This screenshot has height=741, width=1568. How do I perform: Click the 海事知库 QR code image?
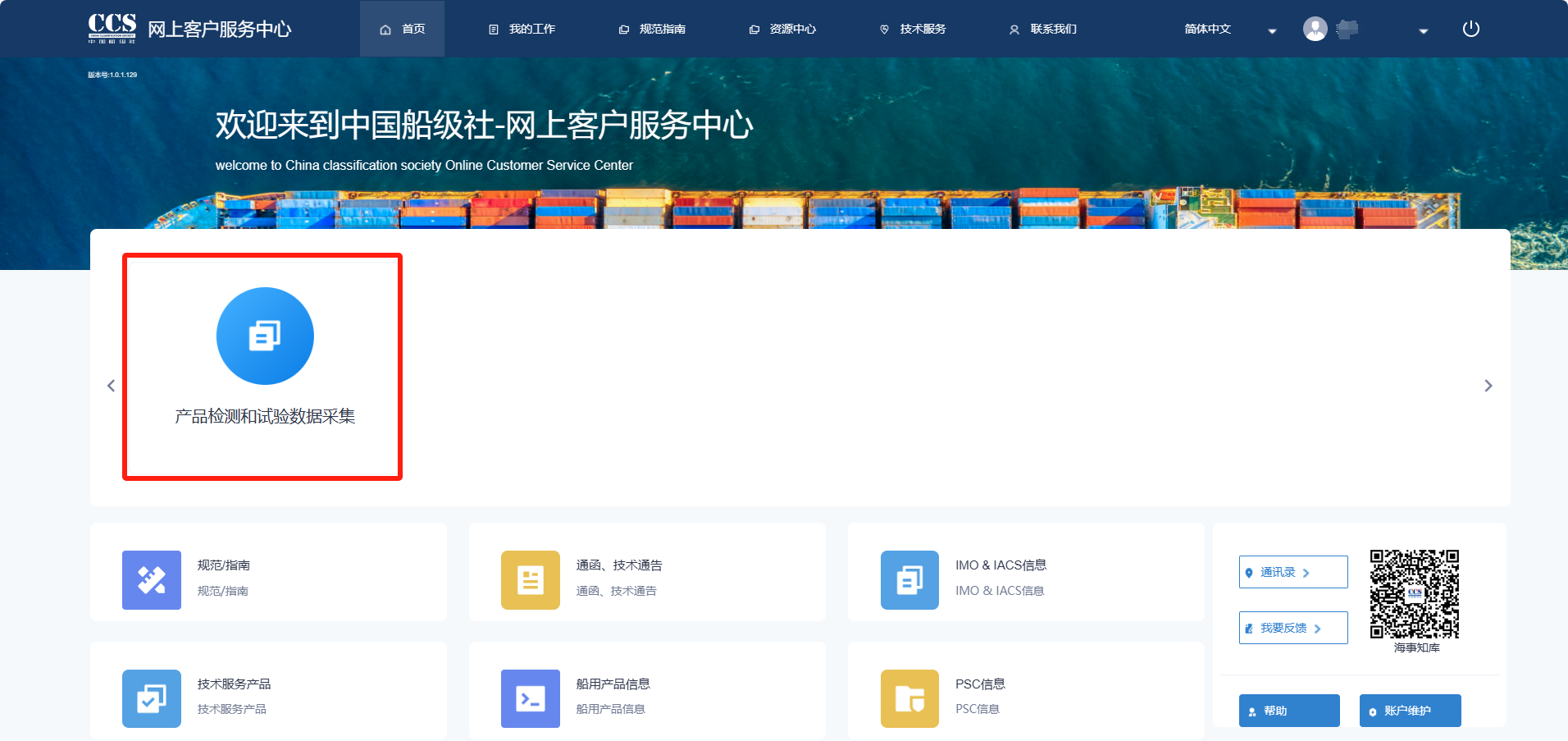click(x=1415, y=594)
